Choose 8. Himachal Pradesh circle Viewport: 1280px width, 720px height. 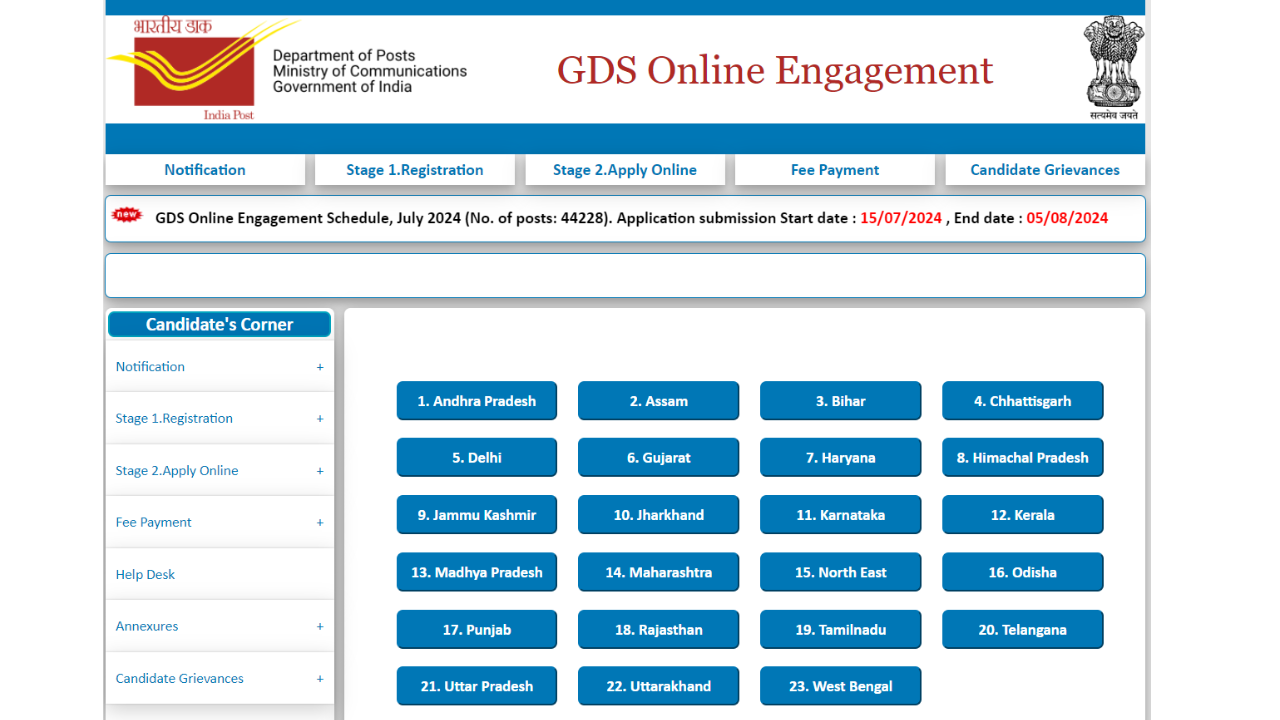(x=1023, y=458)
